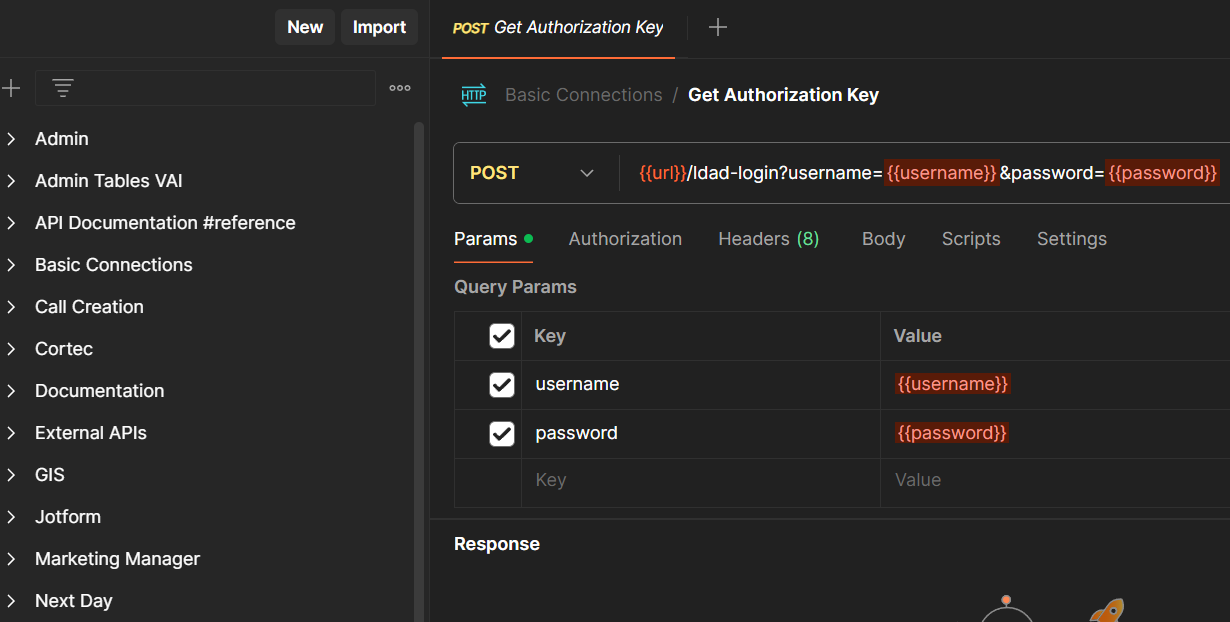Click the sidebar collections search field
The image size is (1230, 622).
pyautogui.click(x=205, y=88)
